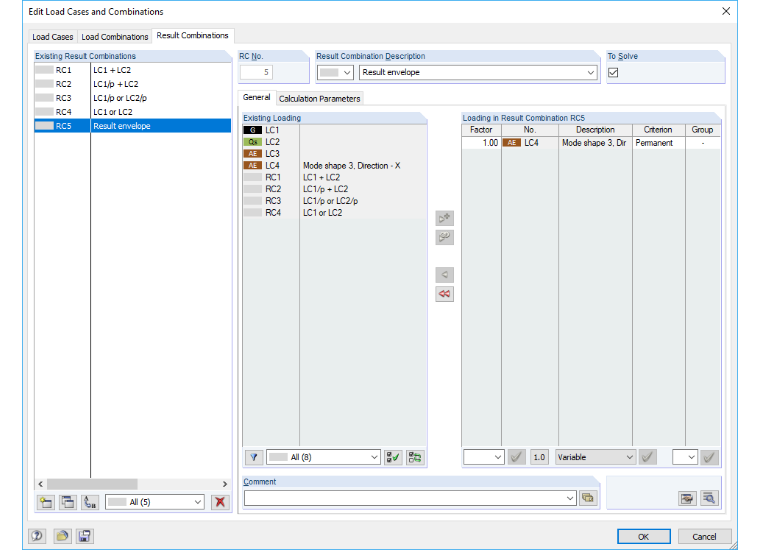Expand the Comment dropdown

click(570, 498)
